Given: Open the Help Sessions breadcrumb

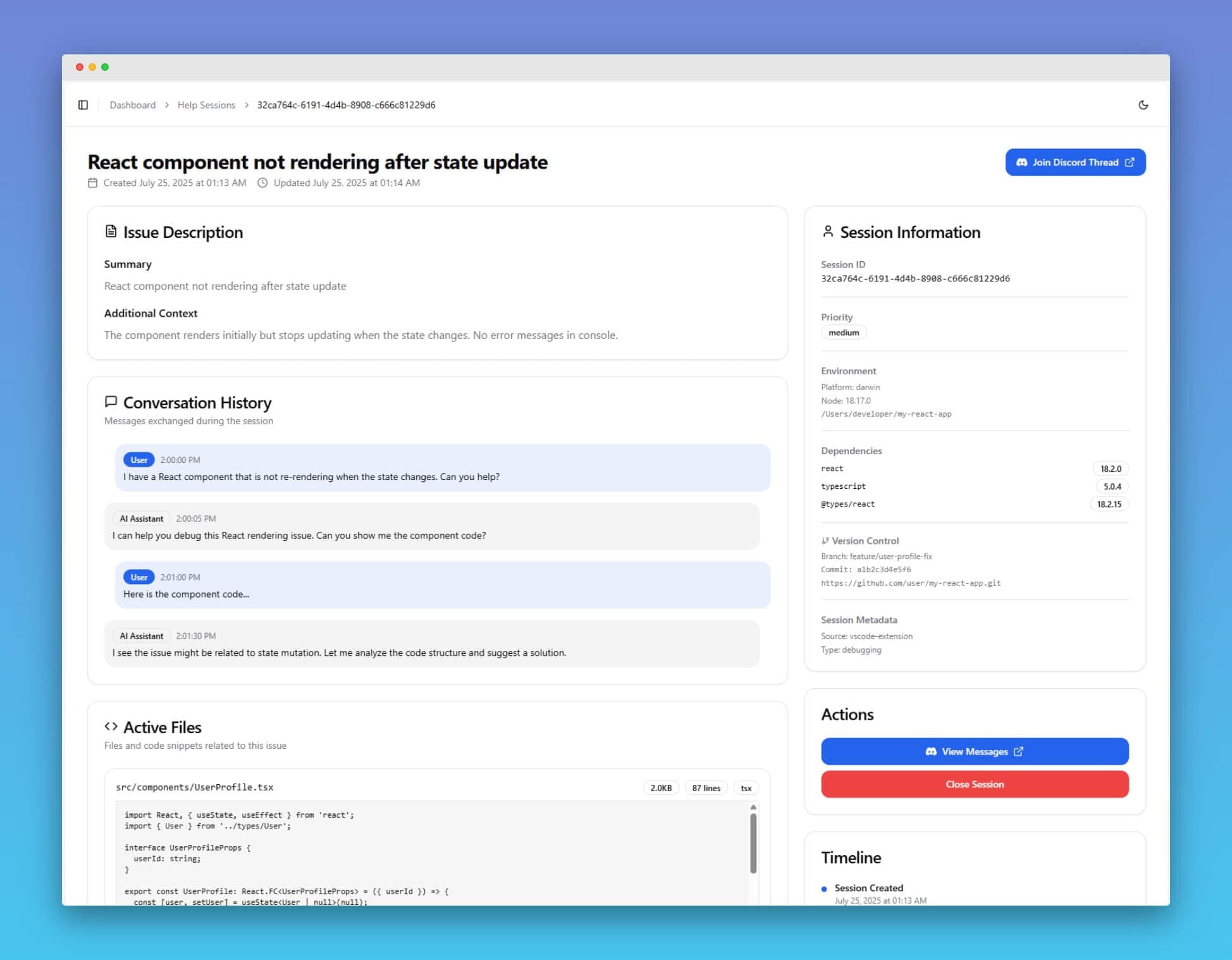Looking at the screenshot, I should point(206,105).
